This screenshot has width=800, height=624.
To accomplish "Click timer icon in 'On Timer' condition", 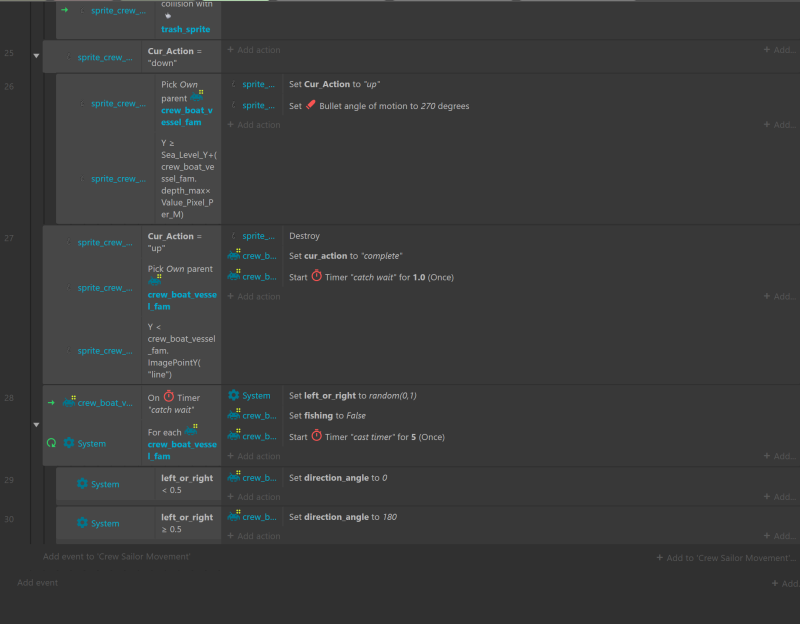I will point(169,397).
